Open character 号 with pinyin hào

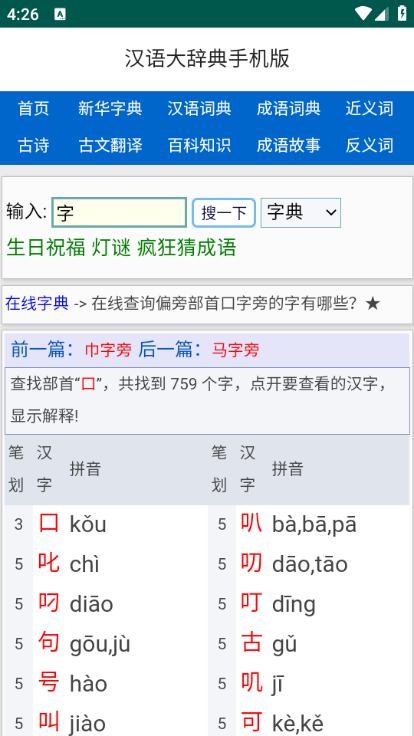tap(49, 683)
